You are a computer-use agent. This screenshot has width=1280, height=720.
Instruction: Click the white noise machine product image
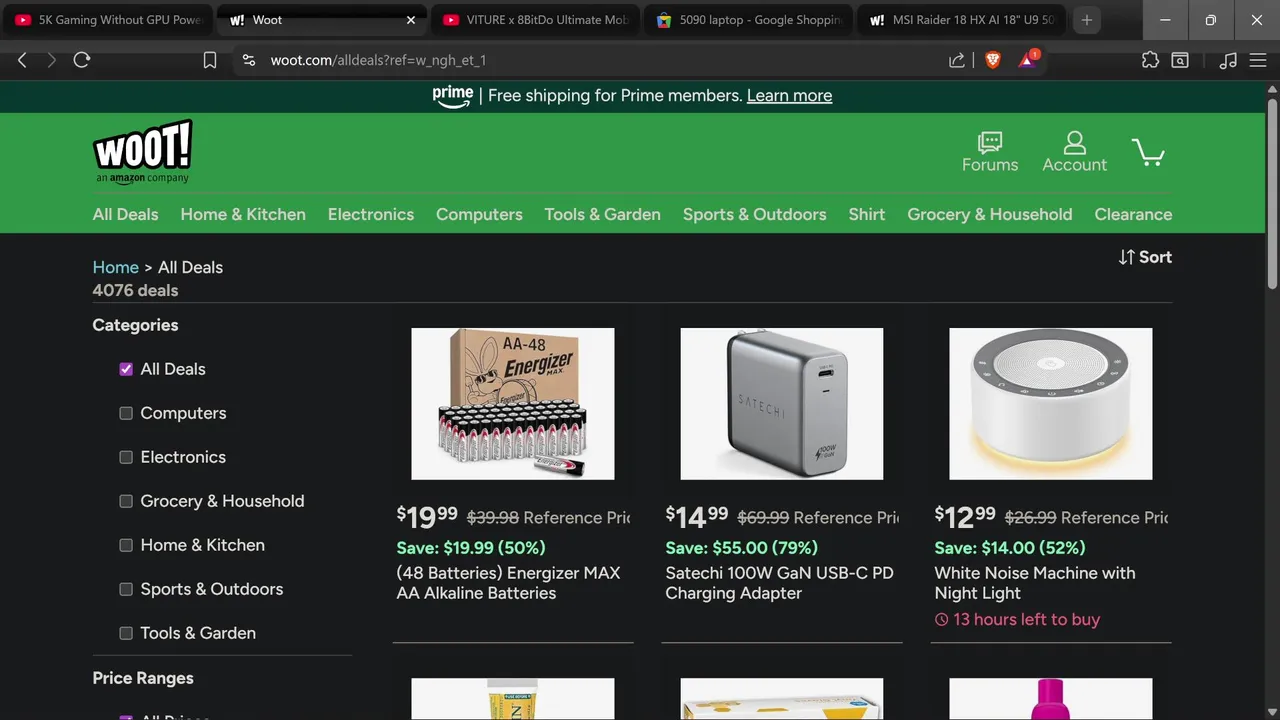coord(1051,404)
